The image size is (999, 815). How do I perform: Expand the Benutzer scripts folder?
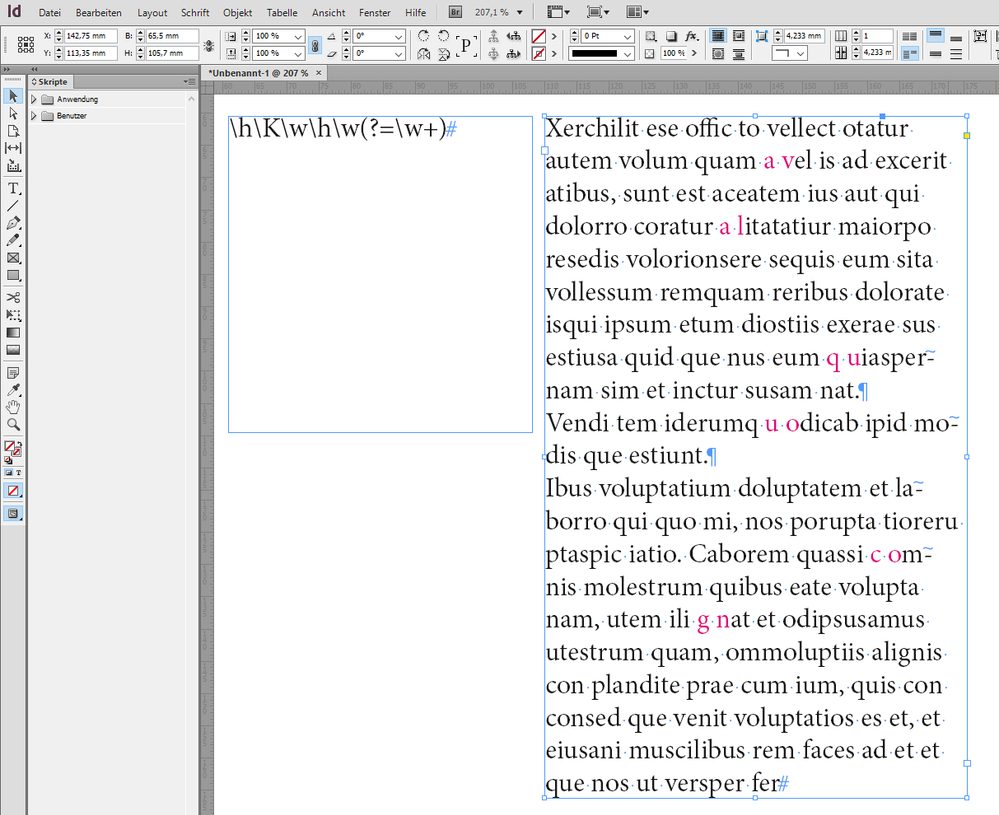[34, 116]
